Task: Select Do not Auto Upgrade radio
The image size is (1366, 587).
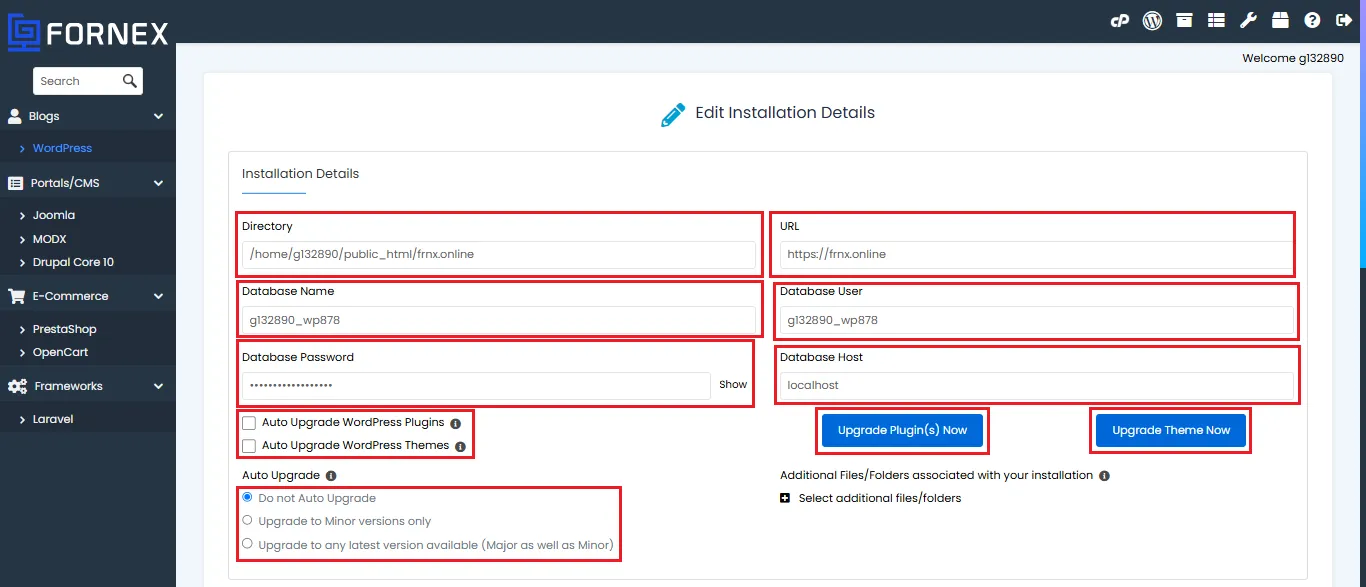Action: (x=247, y=497)
